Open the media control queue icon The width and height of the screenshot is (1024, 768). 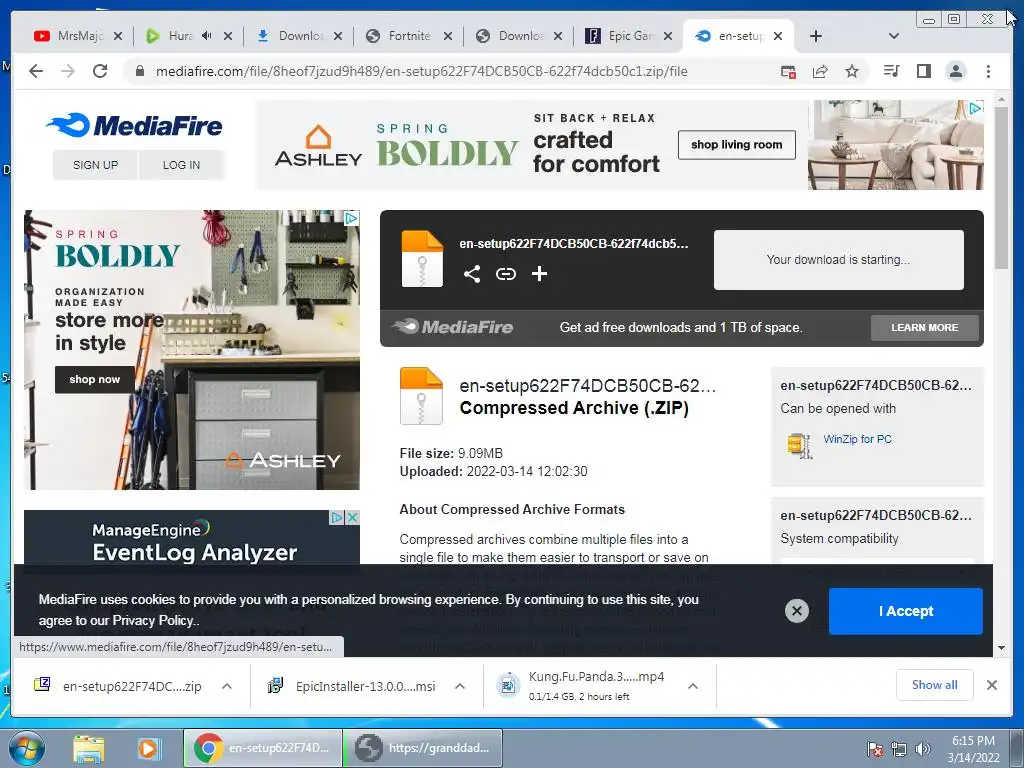tap(891, 71)
